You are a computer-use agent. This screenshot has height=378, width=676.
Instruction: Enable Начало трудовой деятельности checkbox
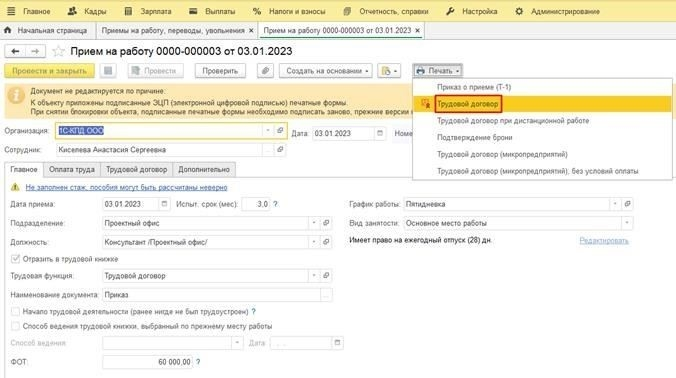pyautogui.click(x=16, y=312)
